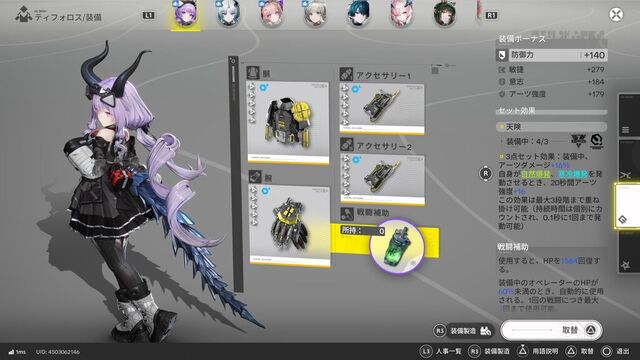640x360 pixels.
Task: Open the bottom right sidebar tab
Action: 628,252
